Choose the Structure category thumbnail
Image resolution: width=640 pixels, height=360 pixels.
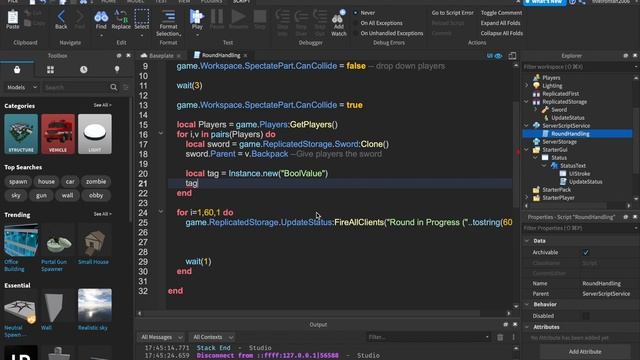click(21, 134)
